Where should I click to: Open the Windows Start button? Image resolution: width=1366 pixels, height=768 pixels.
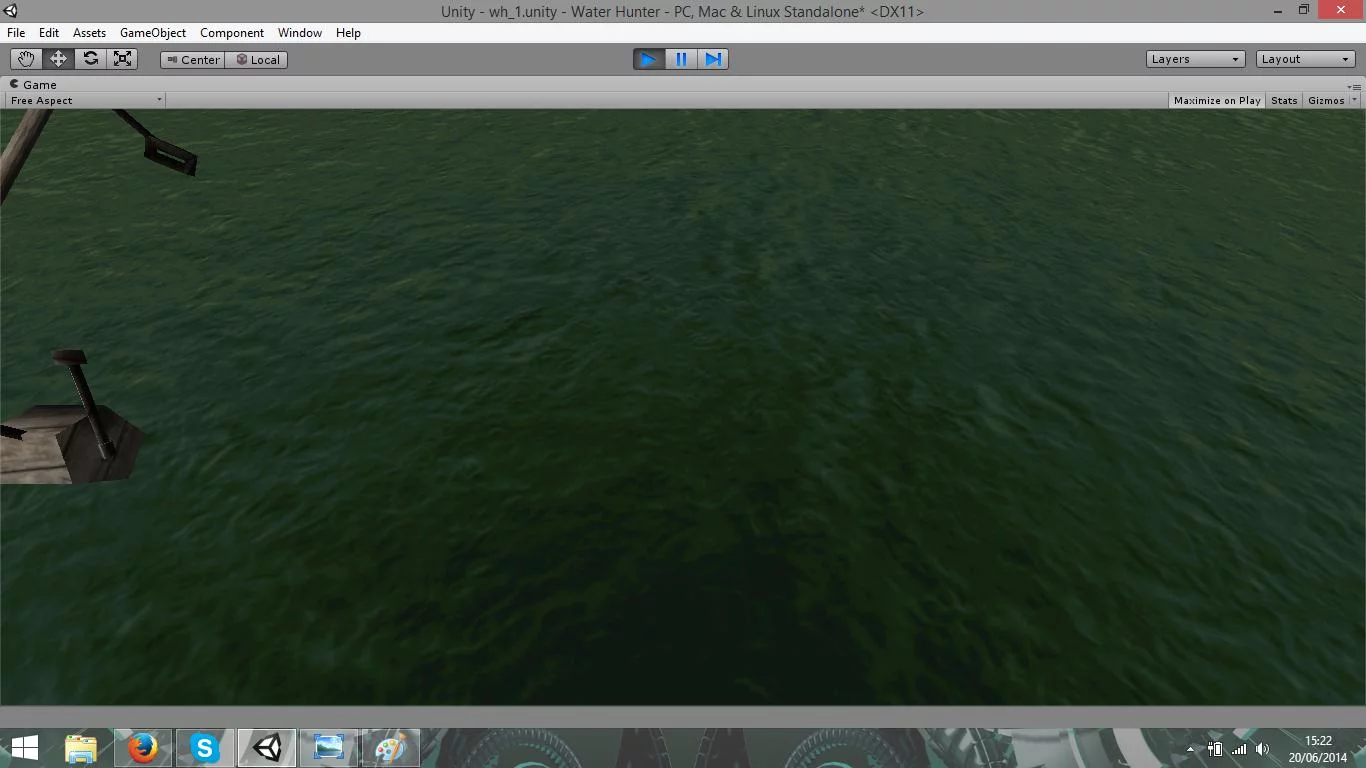[24, 748]
